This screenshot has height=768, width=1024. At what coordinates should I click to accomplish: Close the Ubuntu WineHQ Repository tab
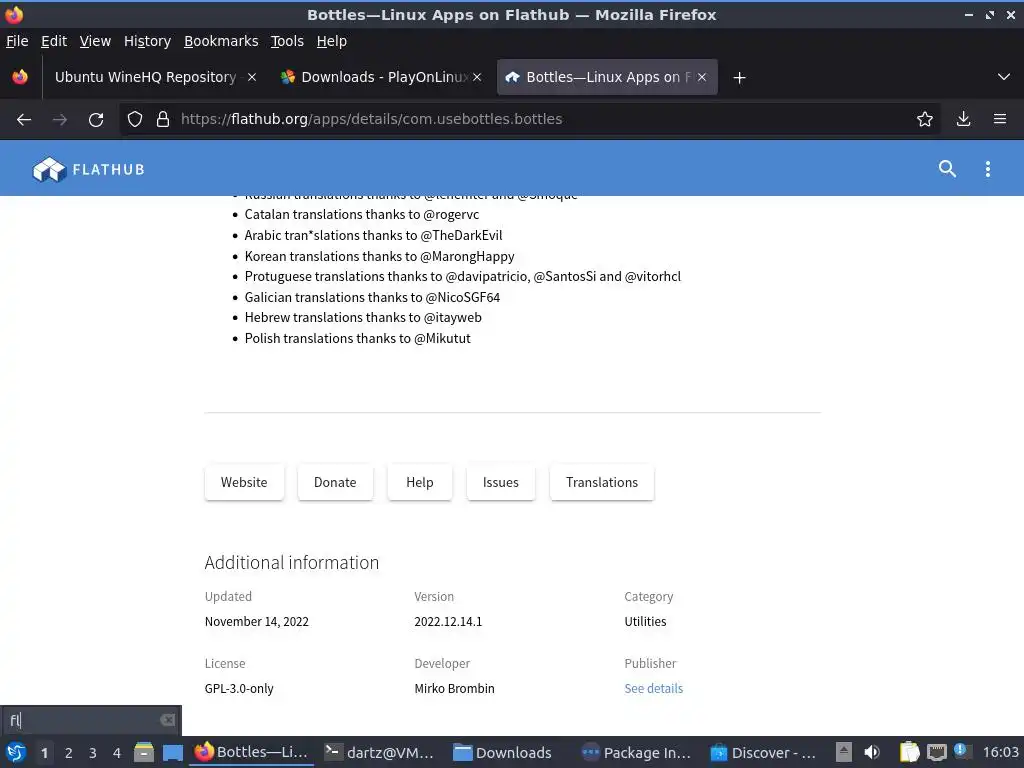click(x=252, y=77)
